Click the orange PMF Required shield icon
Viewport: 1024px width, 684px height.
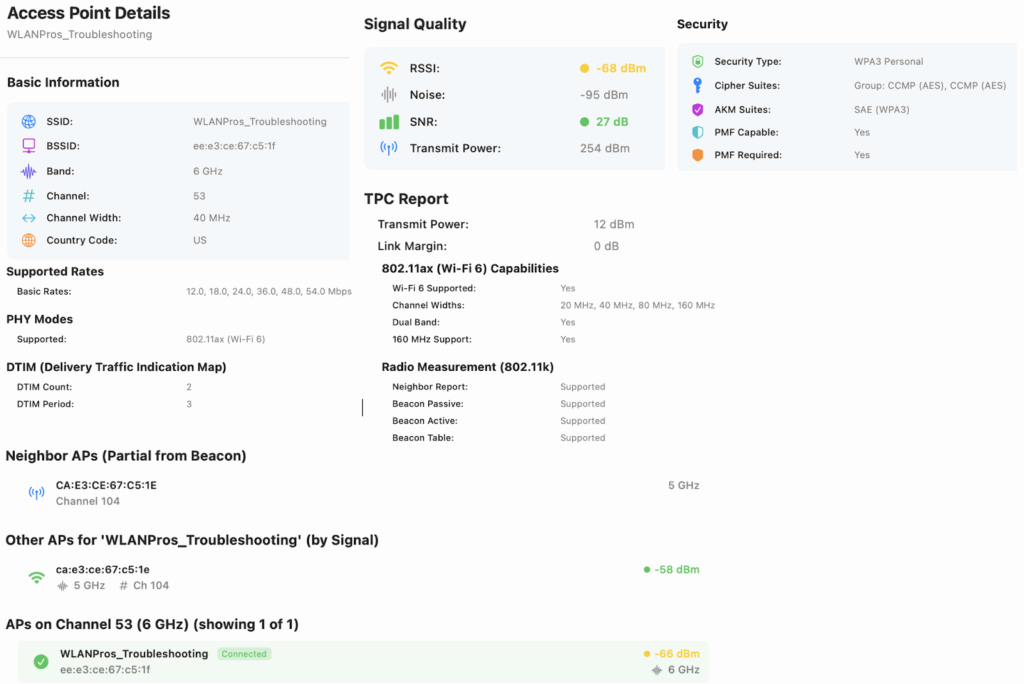698,156
